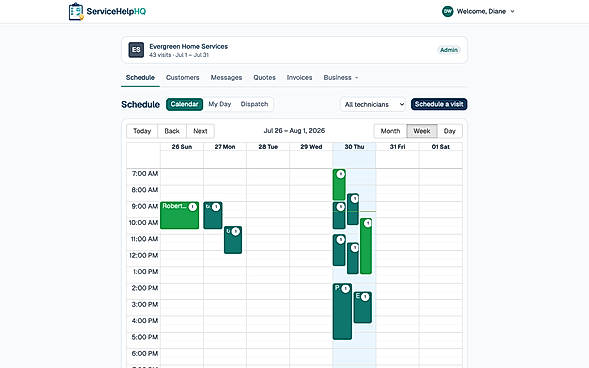Open the 01 Sat day header
The height and width of the screenshot is (368, 589).
[x=441, y=147]
